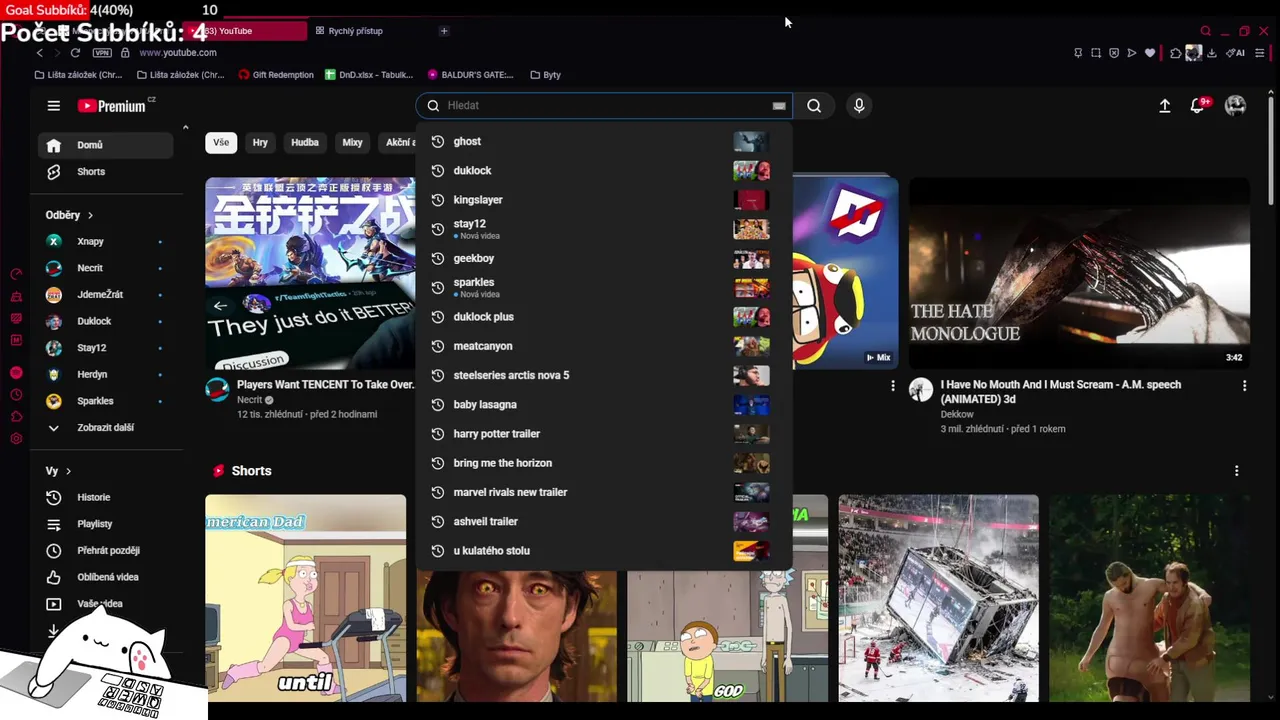Open the Byty bookmarks folder
Screen dimensions: 1280x720
click(546, 75)
